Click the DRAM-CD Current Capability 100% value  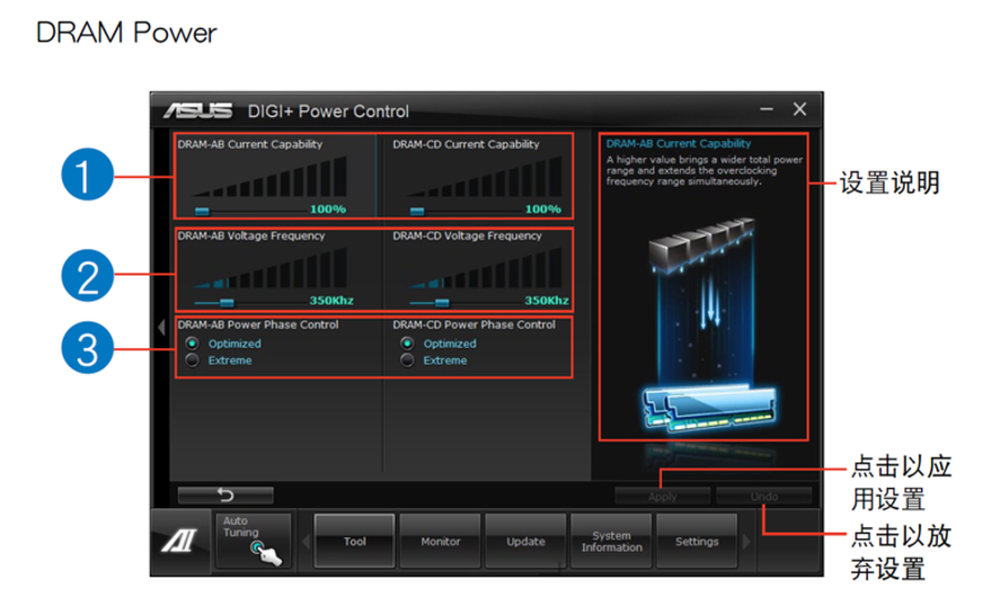pos(543,209)
